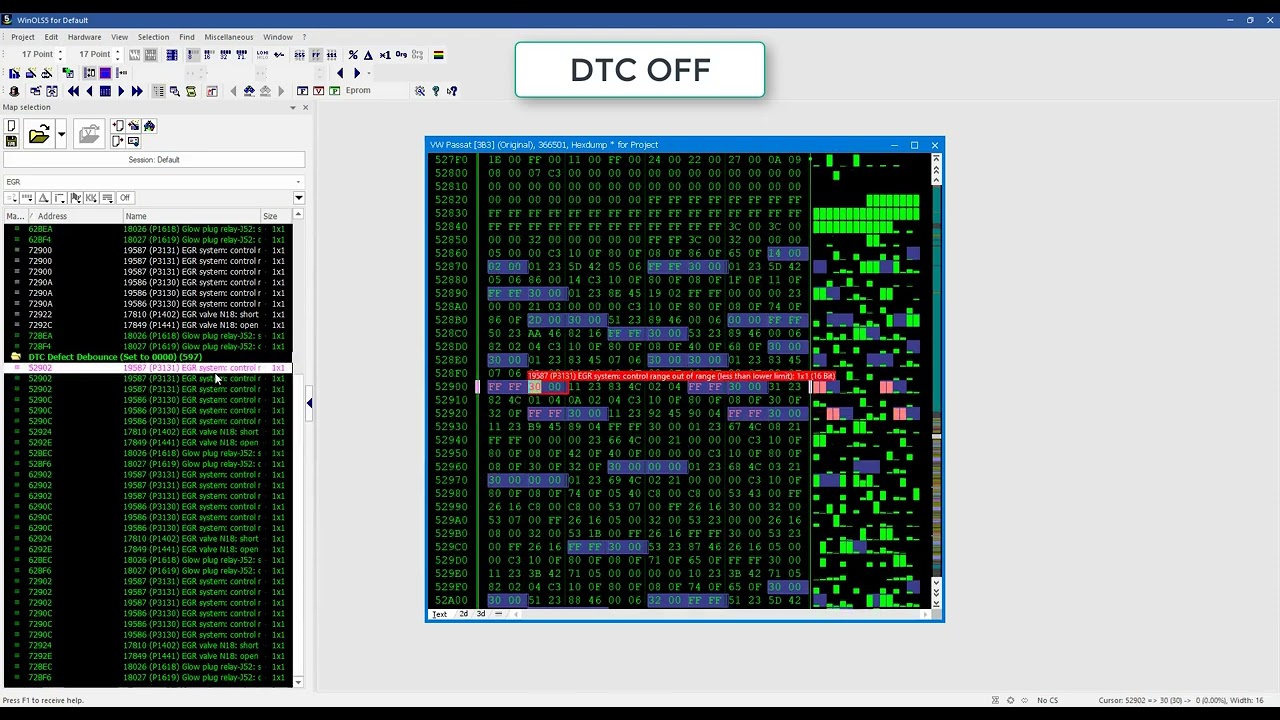Click the context help pointer icon
The height and width of the screenshot is (720, 1280).
click(452, 91)
